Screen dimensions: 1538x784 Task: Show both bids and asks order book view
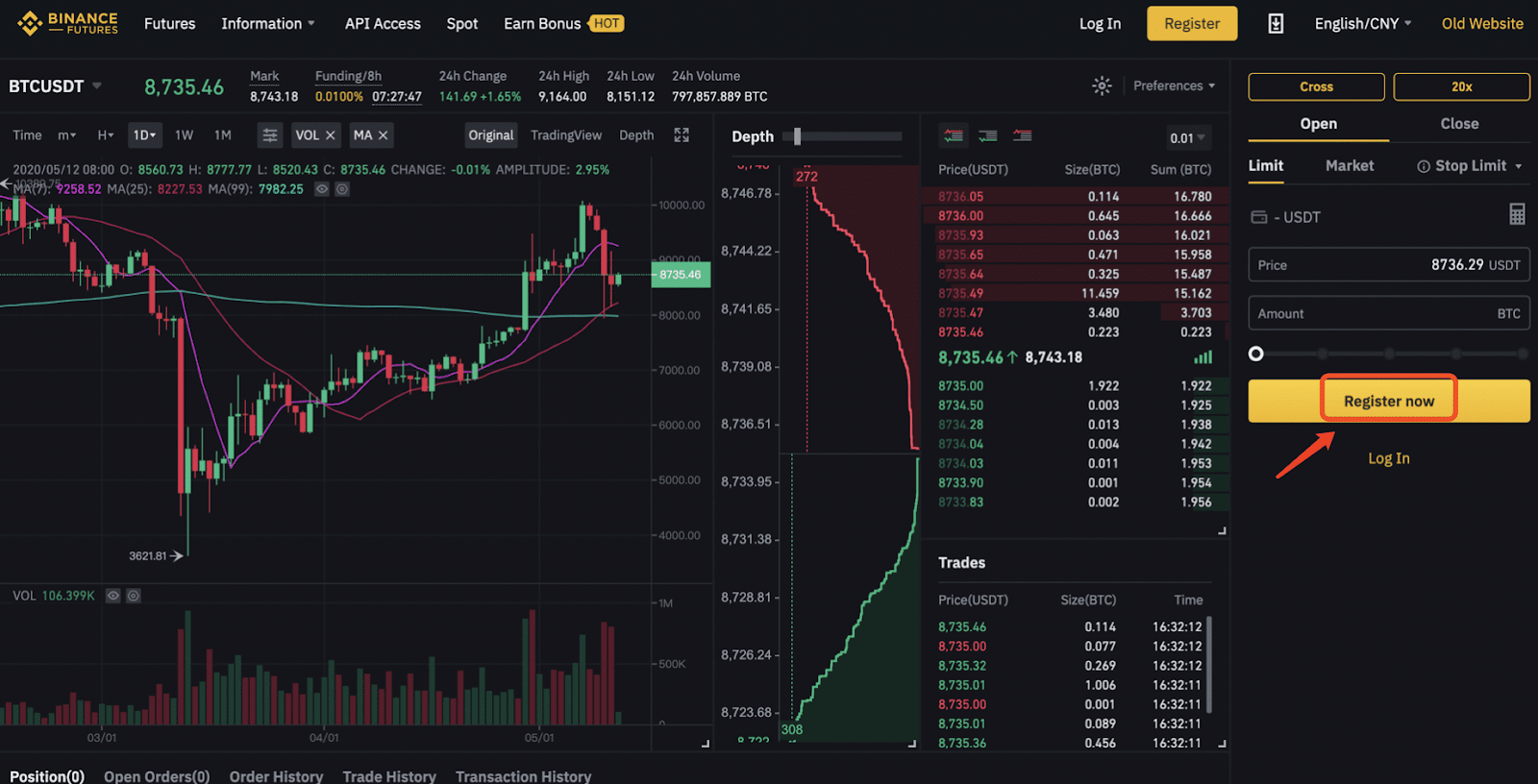point(954,136)
